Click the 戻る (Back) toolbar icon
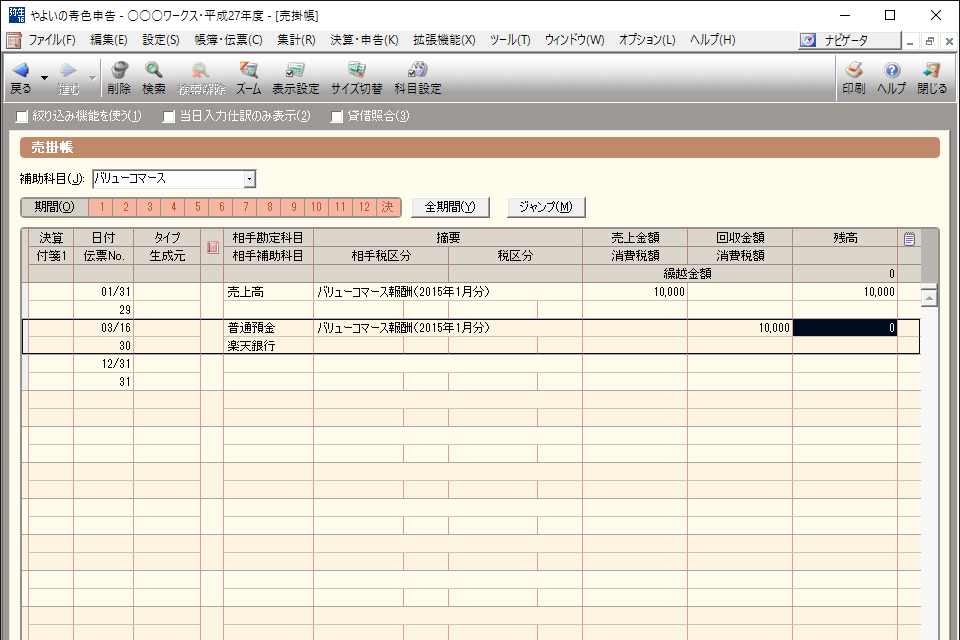 click(21, 78)
